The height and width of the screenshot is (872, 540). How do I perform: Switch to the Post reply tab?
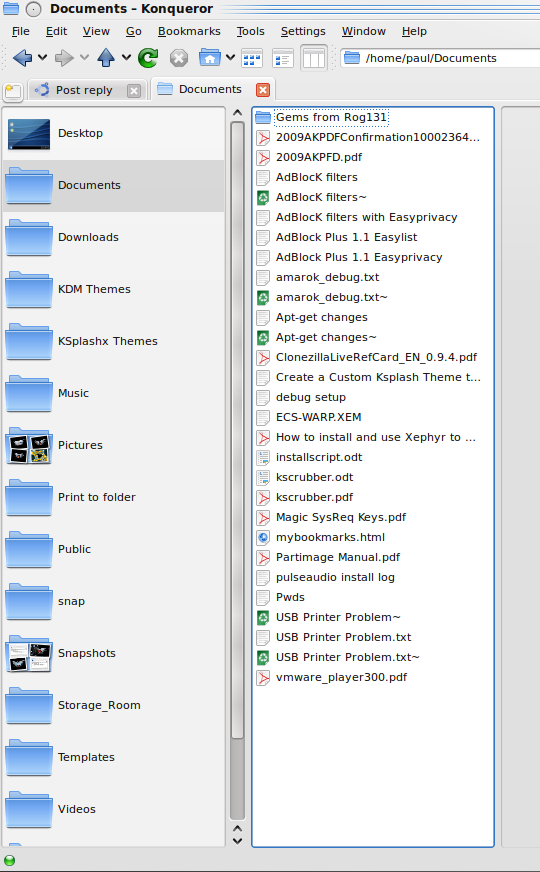coord(83,90)
